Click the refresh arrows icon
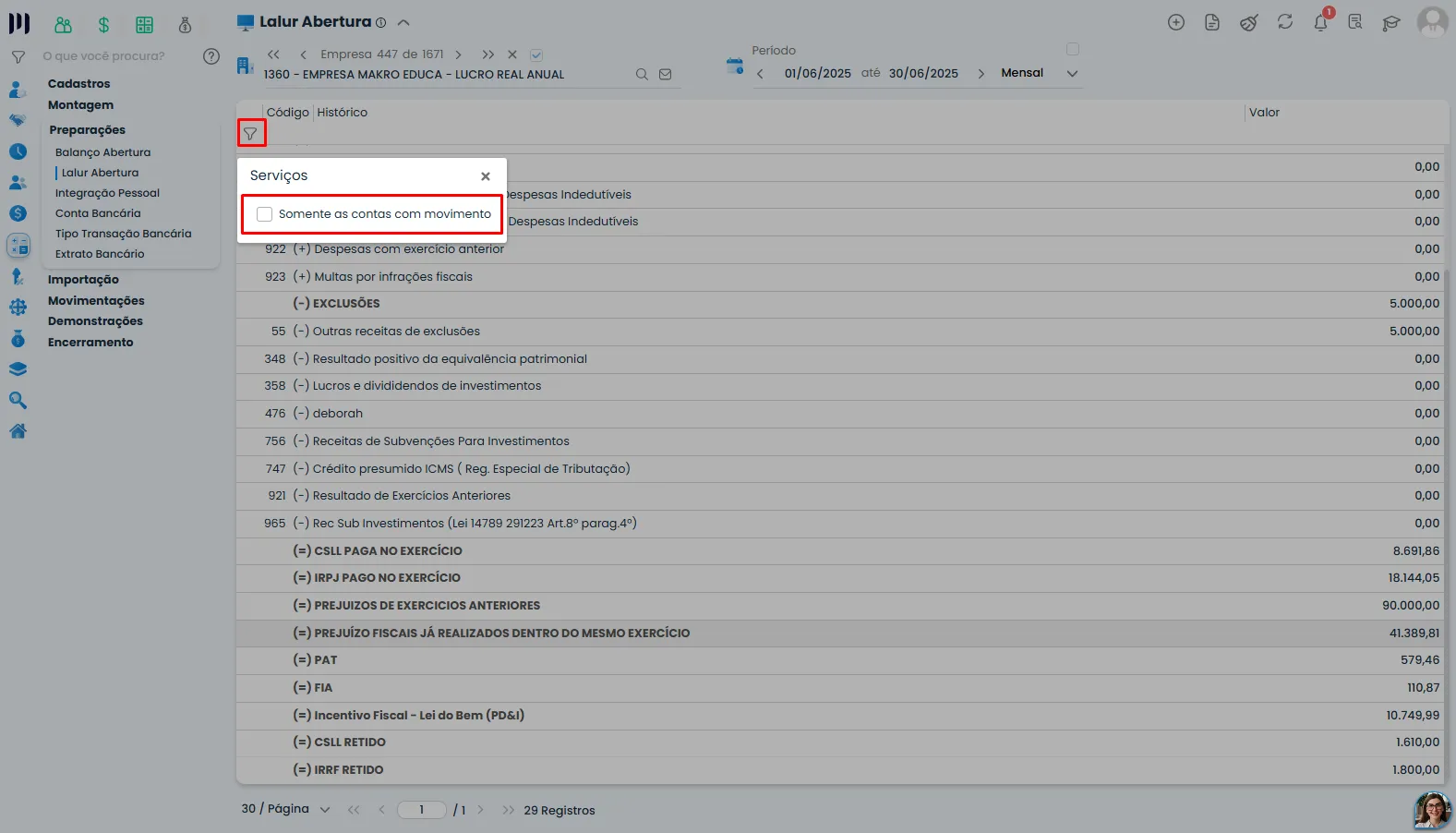Viewport: 1456px width, 833px height. (1285, 22)
